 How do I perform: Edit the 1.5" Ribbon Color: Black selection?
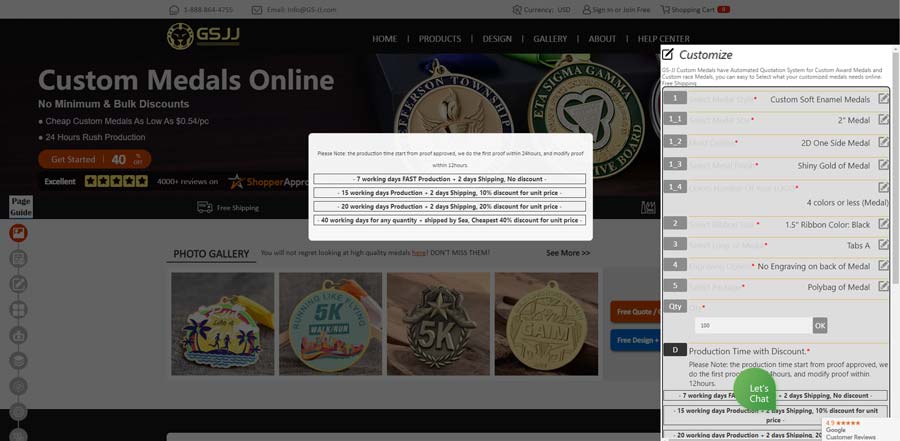point(883,224)
